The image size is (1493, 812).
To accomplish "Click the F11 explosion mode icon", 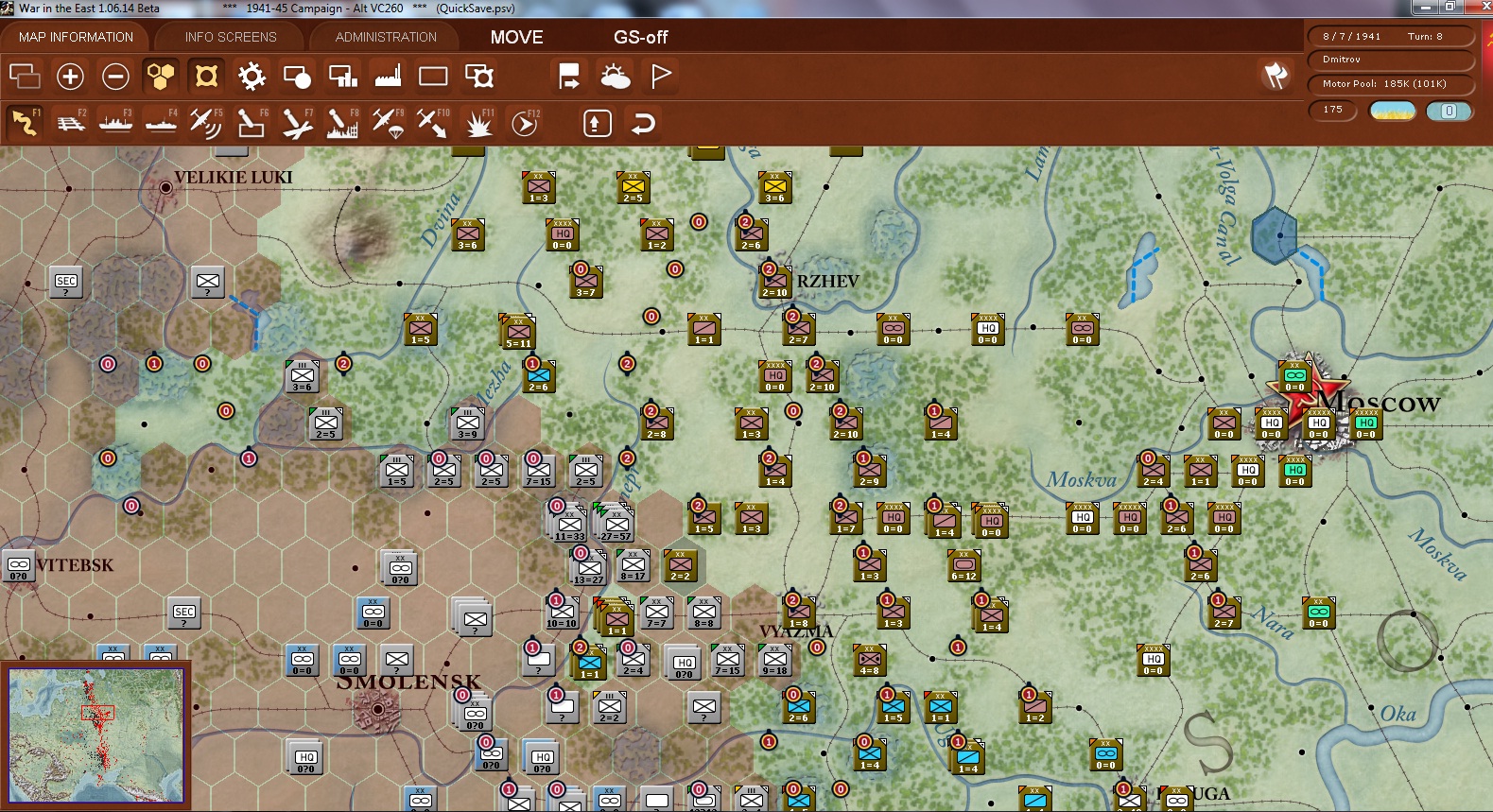I will point(478,123).
